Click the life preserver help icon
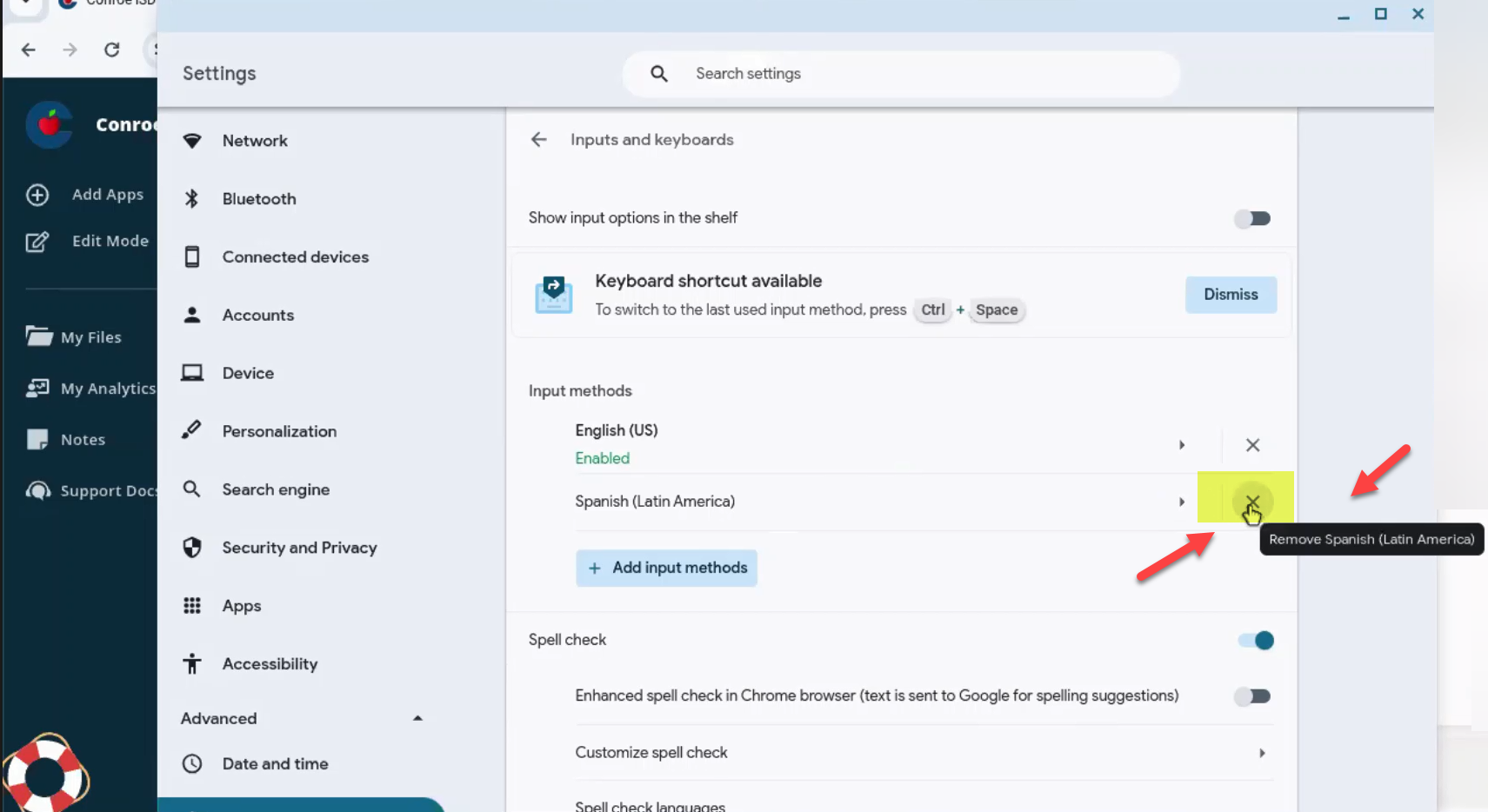This screenshot has width=1488, height=812. [45, 773]
